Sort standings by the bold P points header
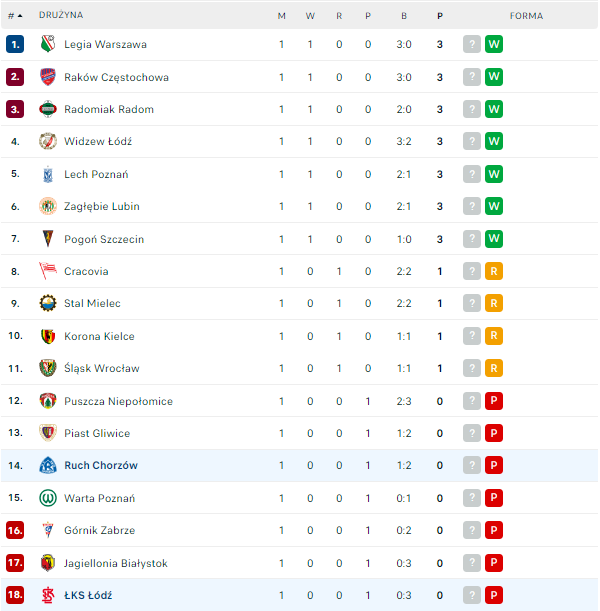The image size is (600, 611). (440, 16)
